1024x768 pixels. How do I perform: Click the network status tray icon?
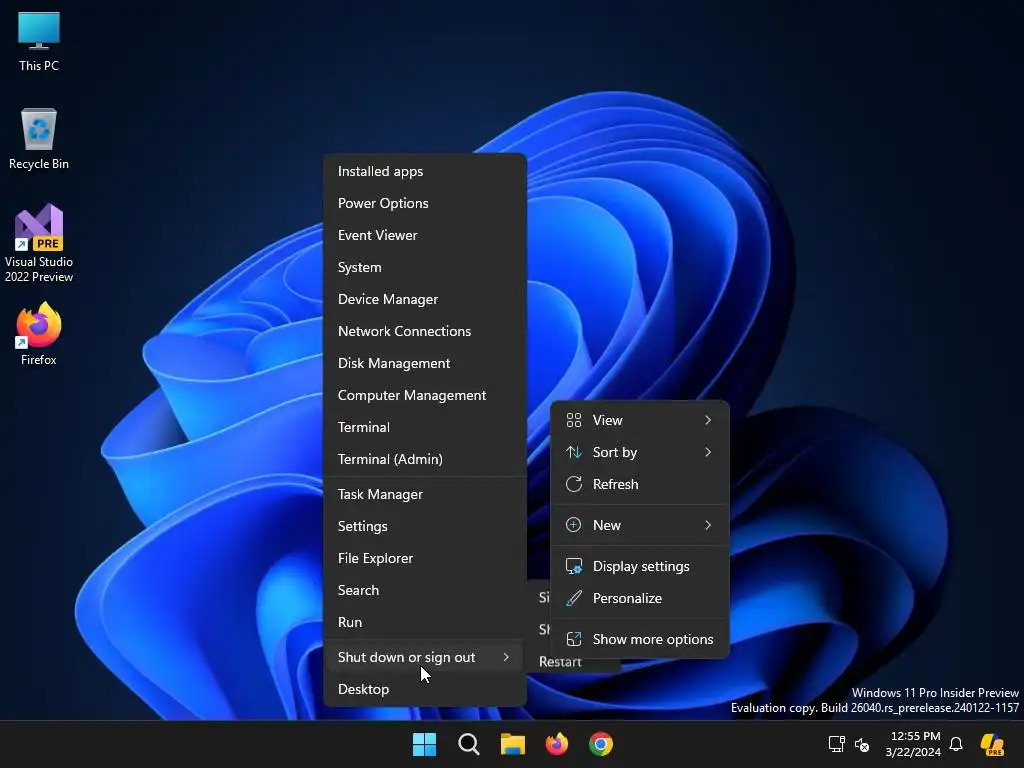[837, 744]
